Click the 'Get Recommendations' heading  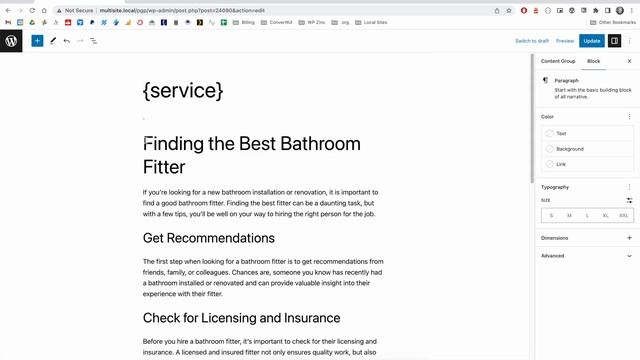209,238
